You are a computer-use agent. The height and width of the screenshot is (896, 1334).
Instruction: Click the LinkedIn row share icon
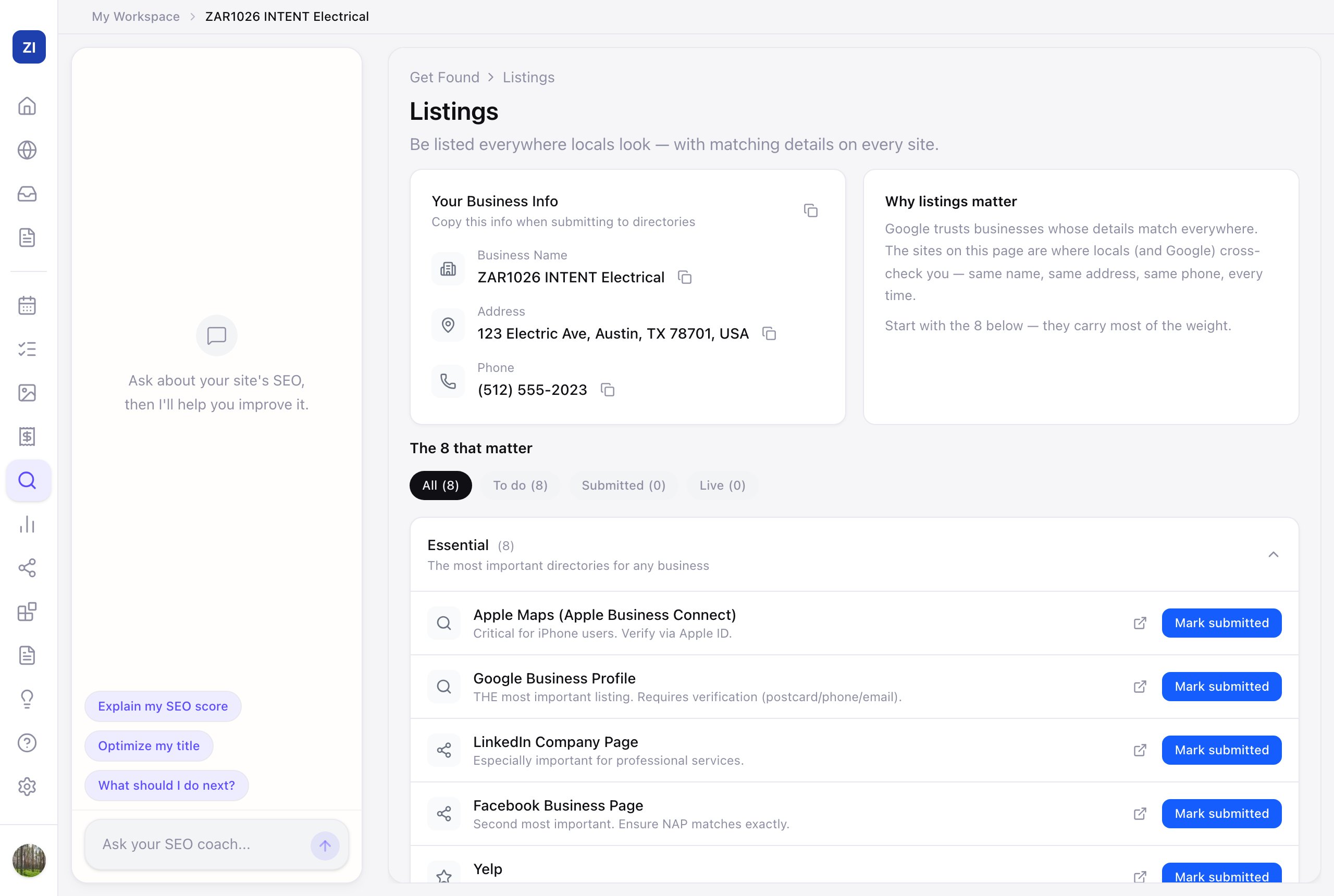click(x=444, y=750)
